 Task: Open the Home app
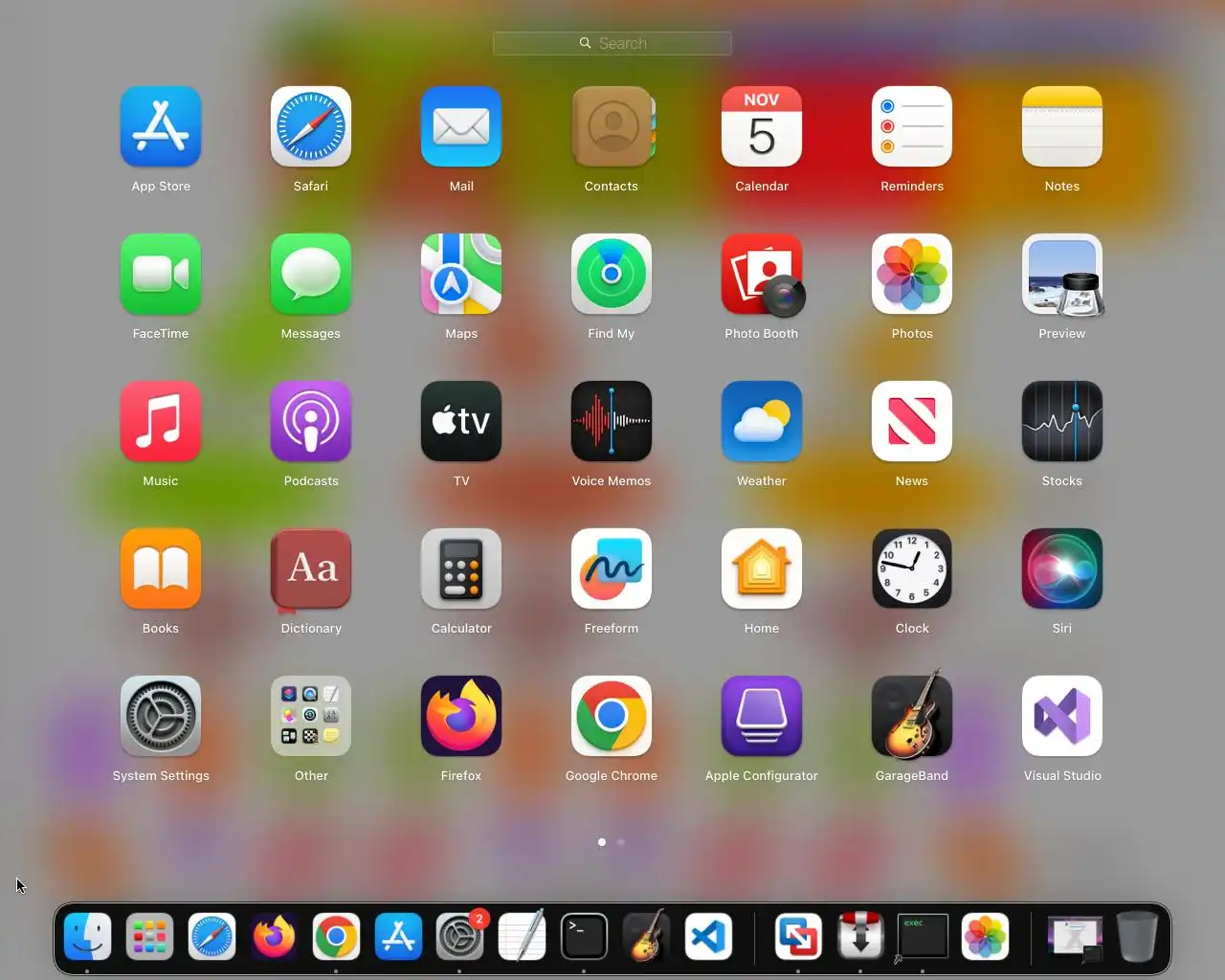click(x=762, y=568)
